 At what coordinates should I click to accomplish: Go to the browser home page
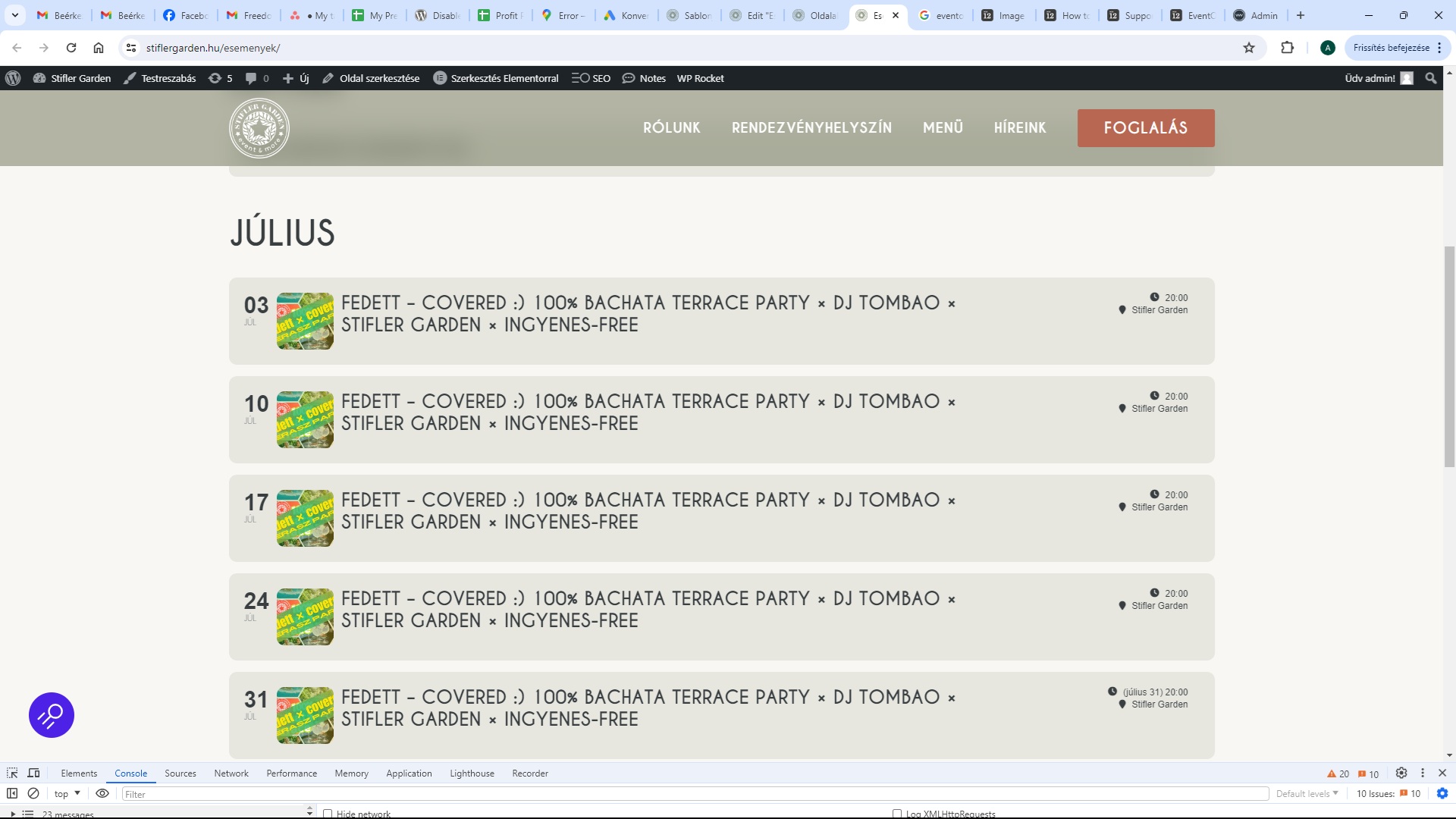coord(99,48)
